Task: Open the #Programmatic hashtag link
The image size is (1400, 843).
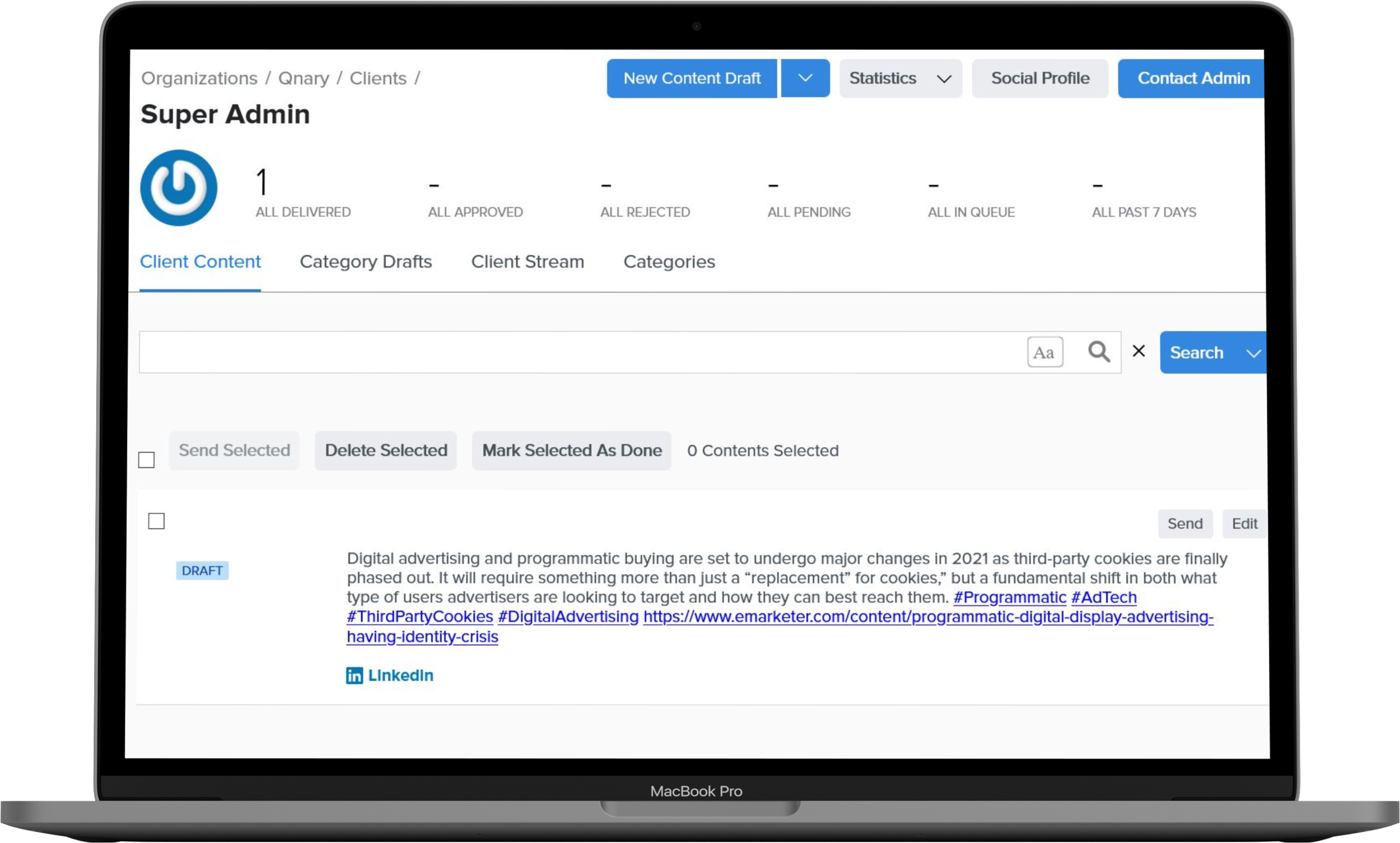Action: pos(1009,598)
